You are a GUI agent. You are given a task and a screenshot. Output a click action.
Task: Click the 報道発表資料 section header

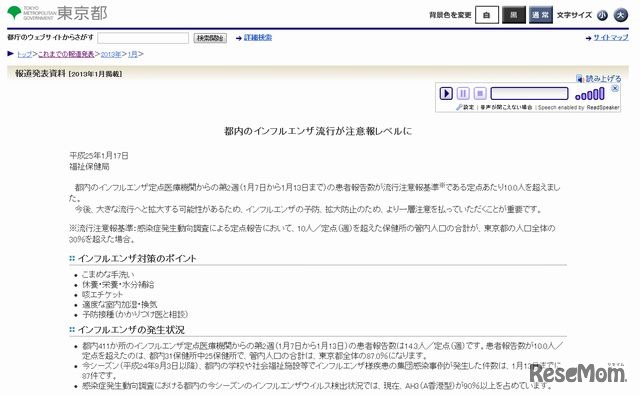coord(40,73)
